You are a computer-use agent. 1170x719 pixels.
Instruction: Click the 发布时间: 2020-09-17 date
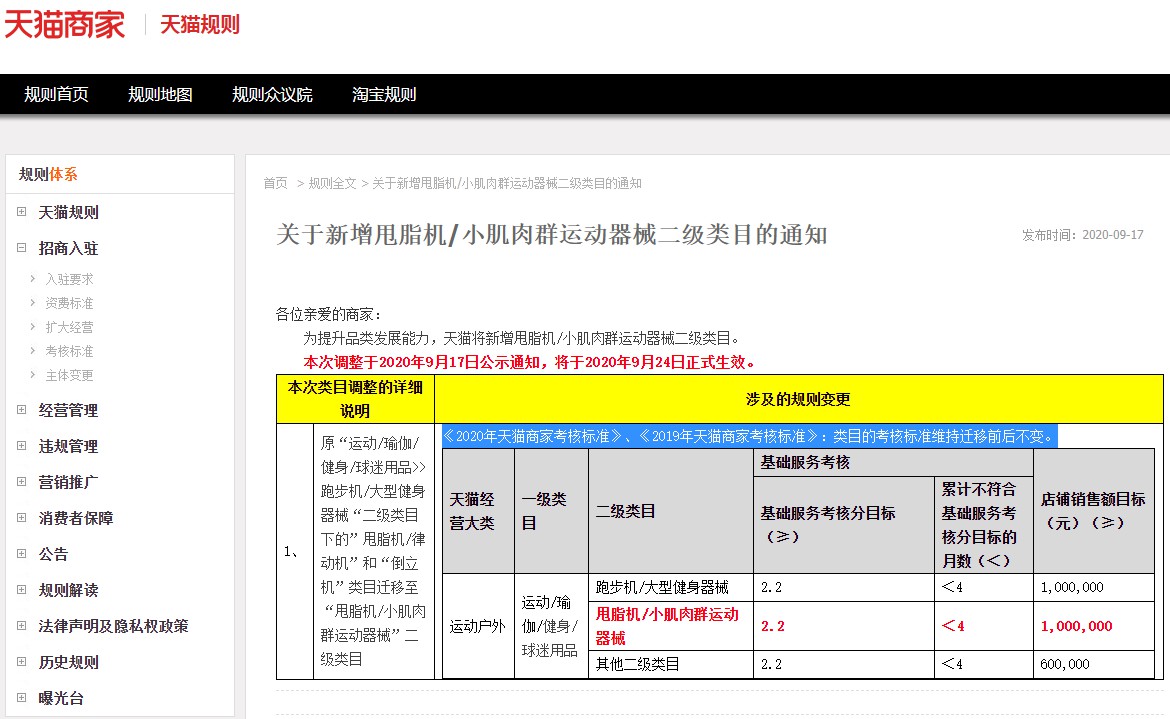coord(1083,235)
